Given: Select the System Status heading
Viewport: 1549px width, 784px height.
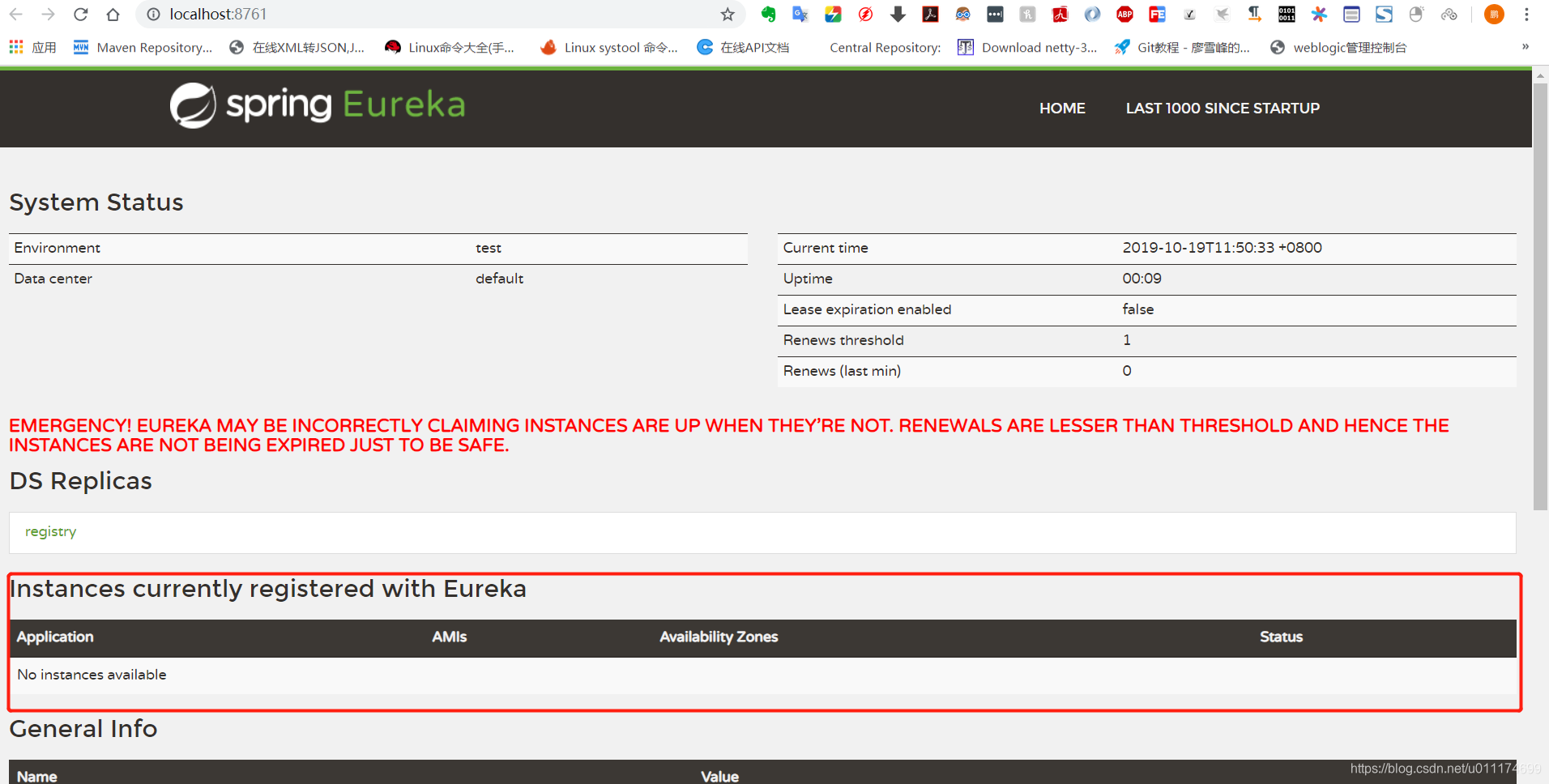Looking at the screenshot, I should pyautogui.click(x=96, y=202).
